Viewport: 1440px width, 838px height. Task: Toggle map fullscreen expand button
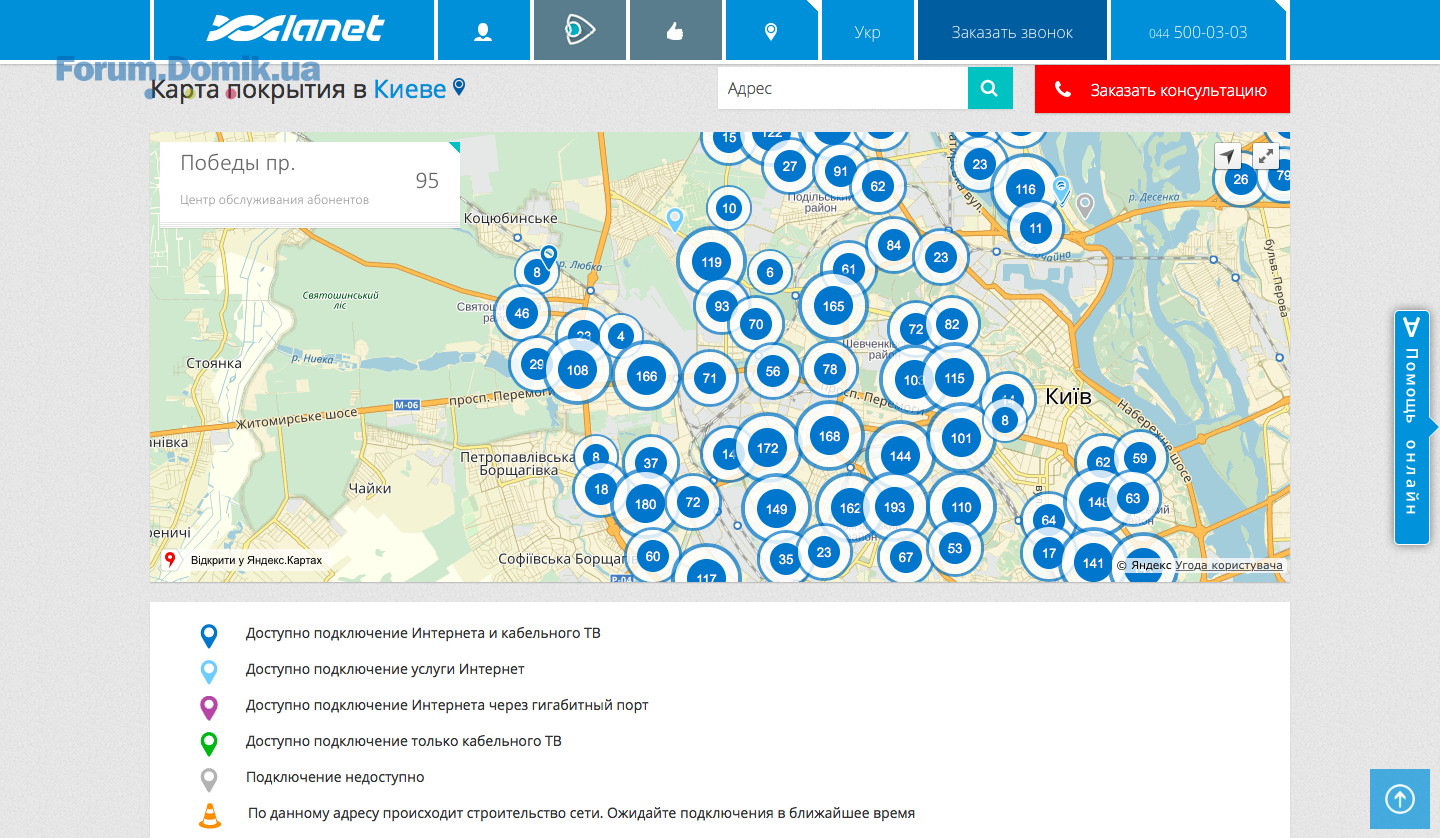(x=1266, y=156)
